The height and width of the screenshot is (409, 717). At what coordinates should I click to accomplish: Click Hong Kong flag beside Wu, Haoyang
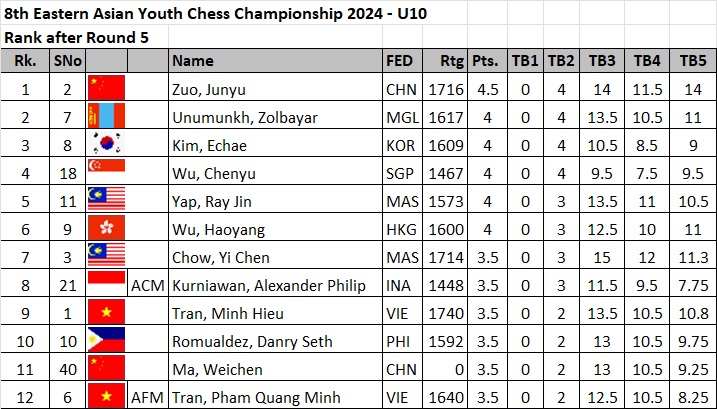tap(107, 229)
